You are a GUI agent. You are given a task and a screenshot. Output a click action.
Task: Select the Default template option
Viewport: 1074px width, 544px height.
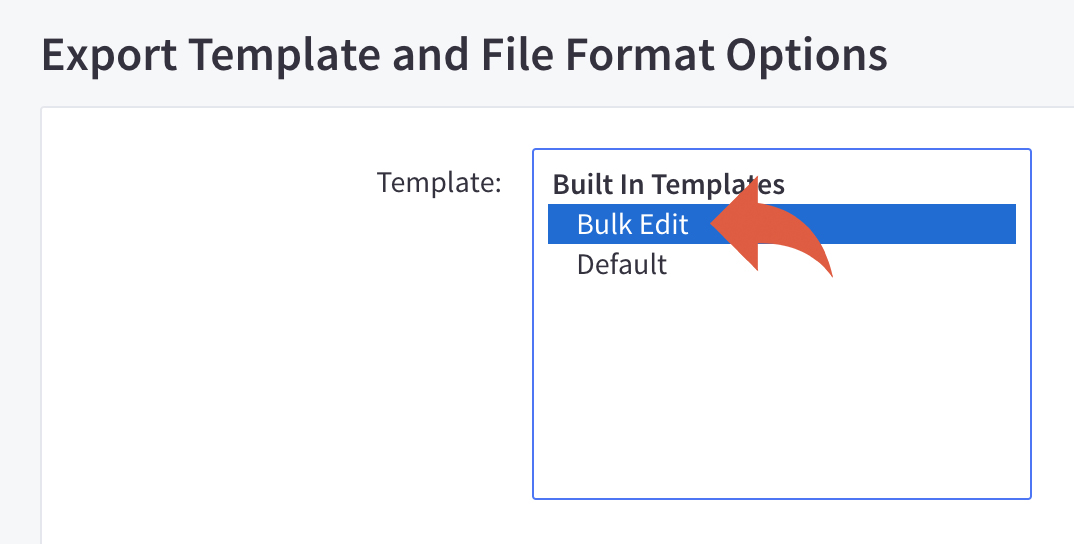(x=782, y=264)
